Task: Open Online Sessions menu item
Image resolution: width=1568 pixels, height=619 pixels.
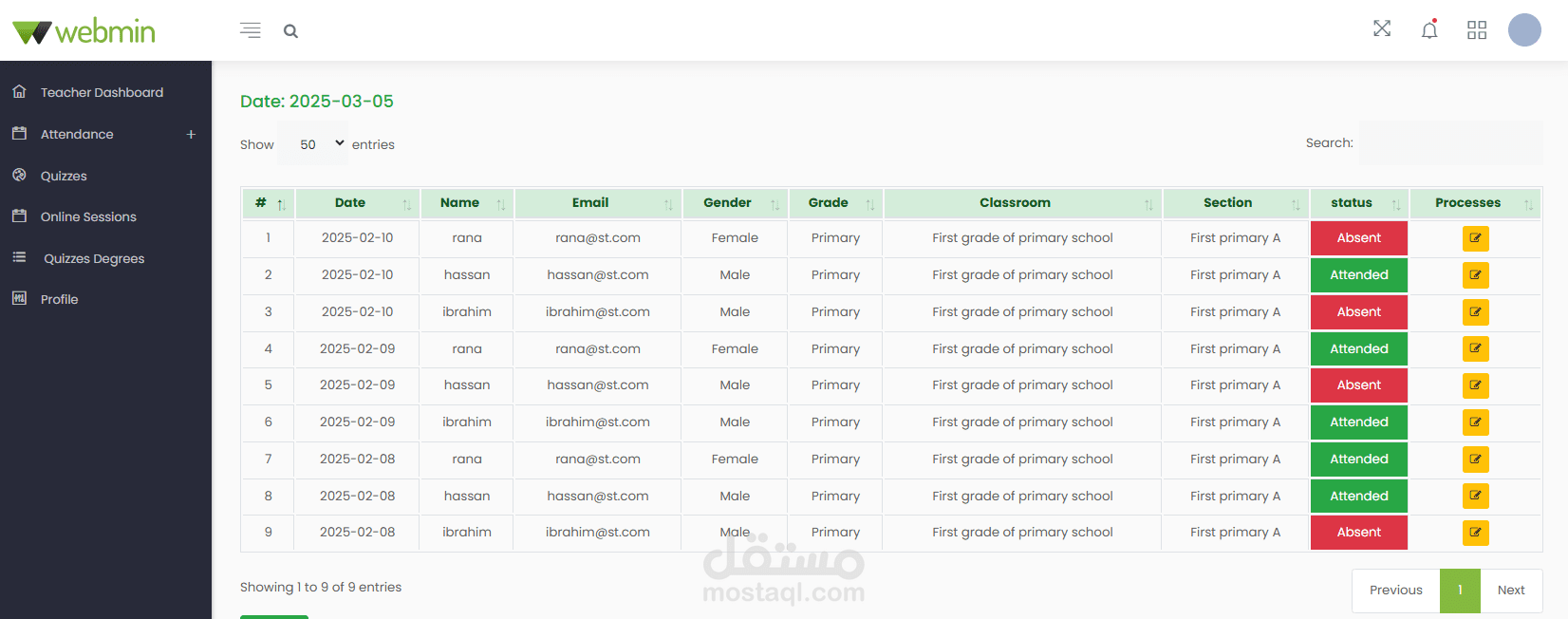Action: pyautogui.click(x=88, y=216)
